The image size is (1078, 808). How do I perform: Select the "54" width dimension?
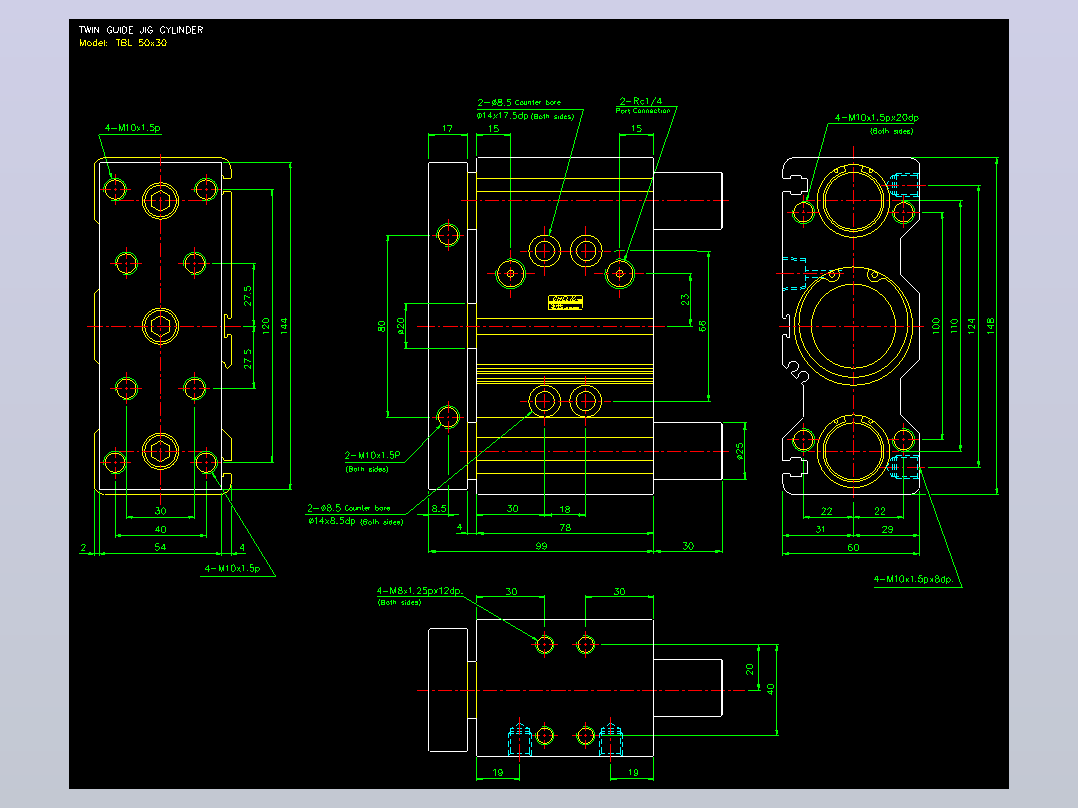pyautogui.click(x=160, y=547)
